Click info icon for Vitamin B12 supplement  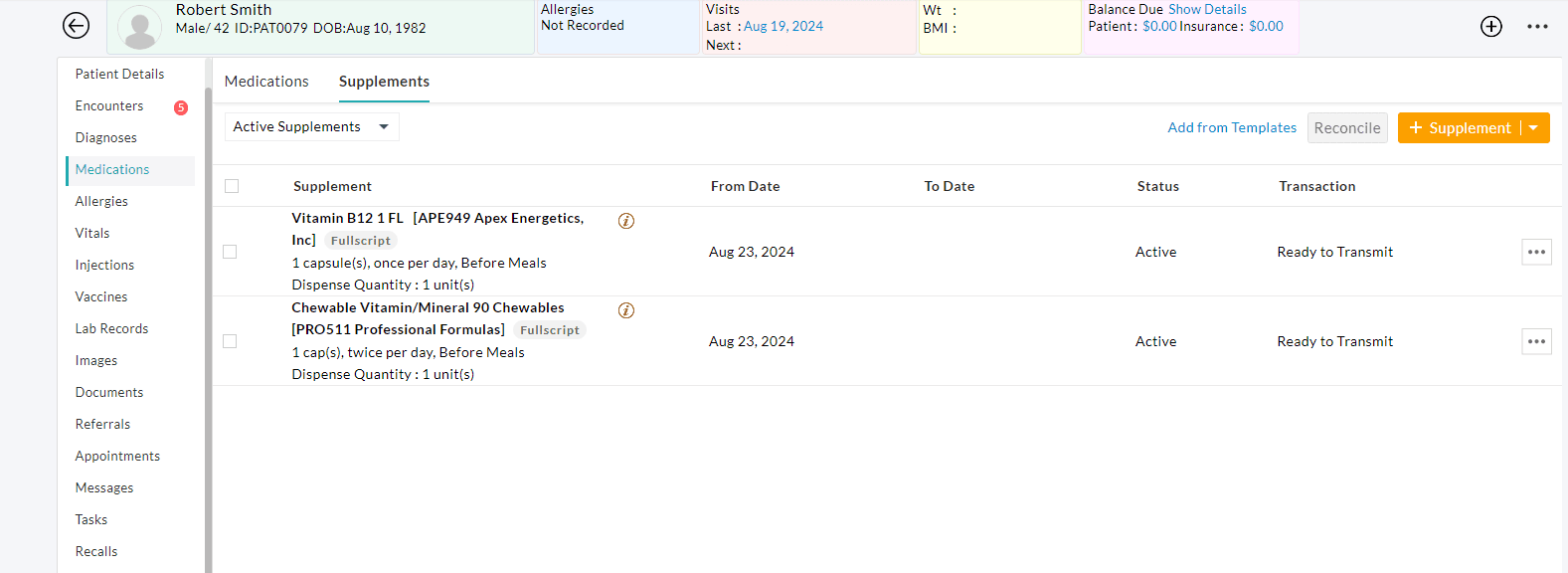(626, 221)
